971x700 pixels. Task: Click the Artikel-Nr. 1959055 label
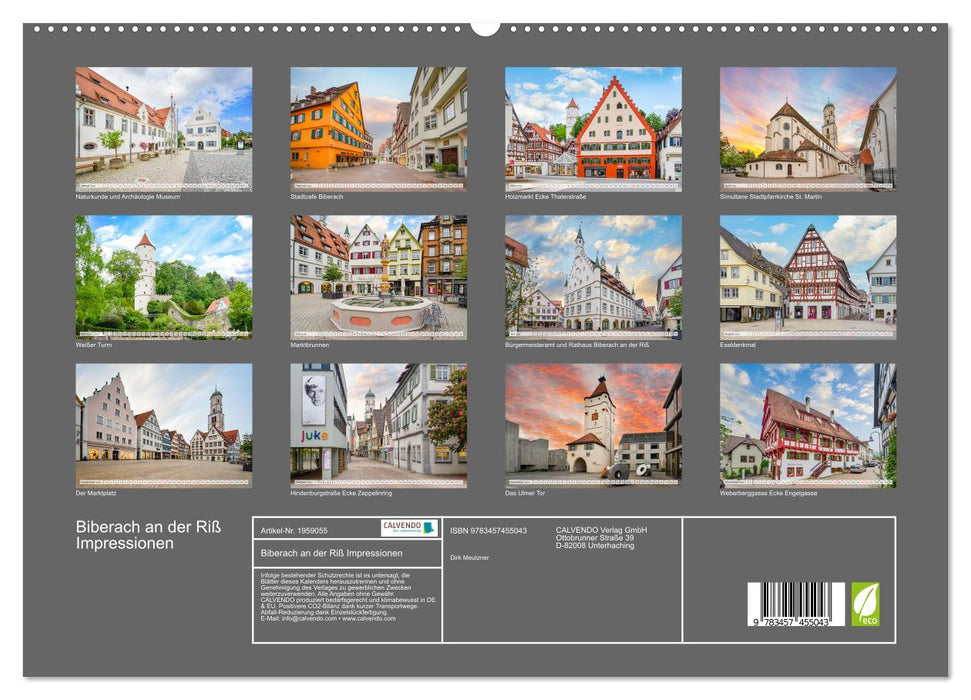[x=294, y=531]
